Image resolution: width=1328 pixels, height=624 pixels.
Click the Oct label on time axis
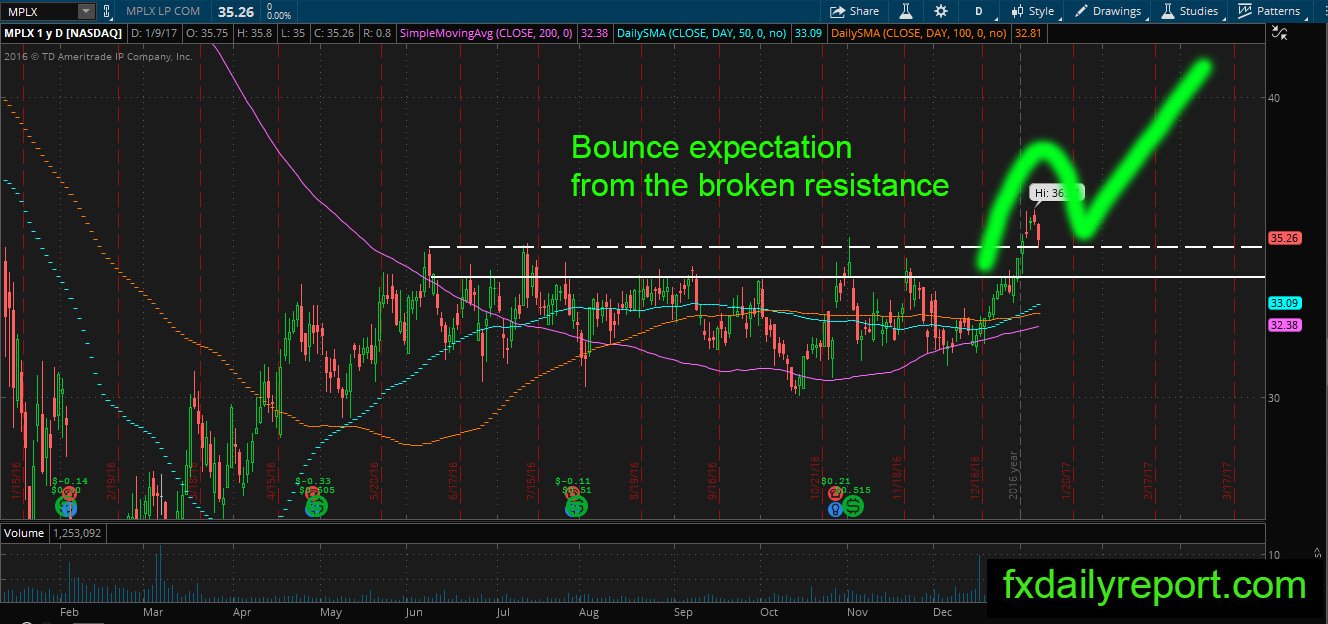(x=768, y=610)
